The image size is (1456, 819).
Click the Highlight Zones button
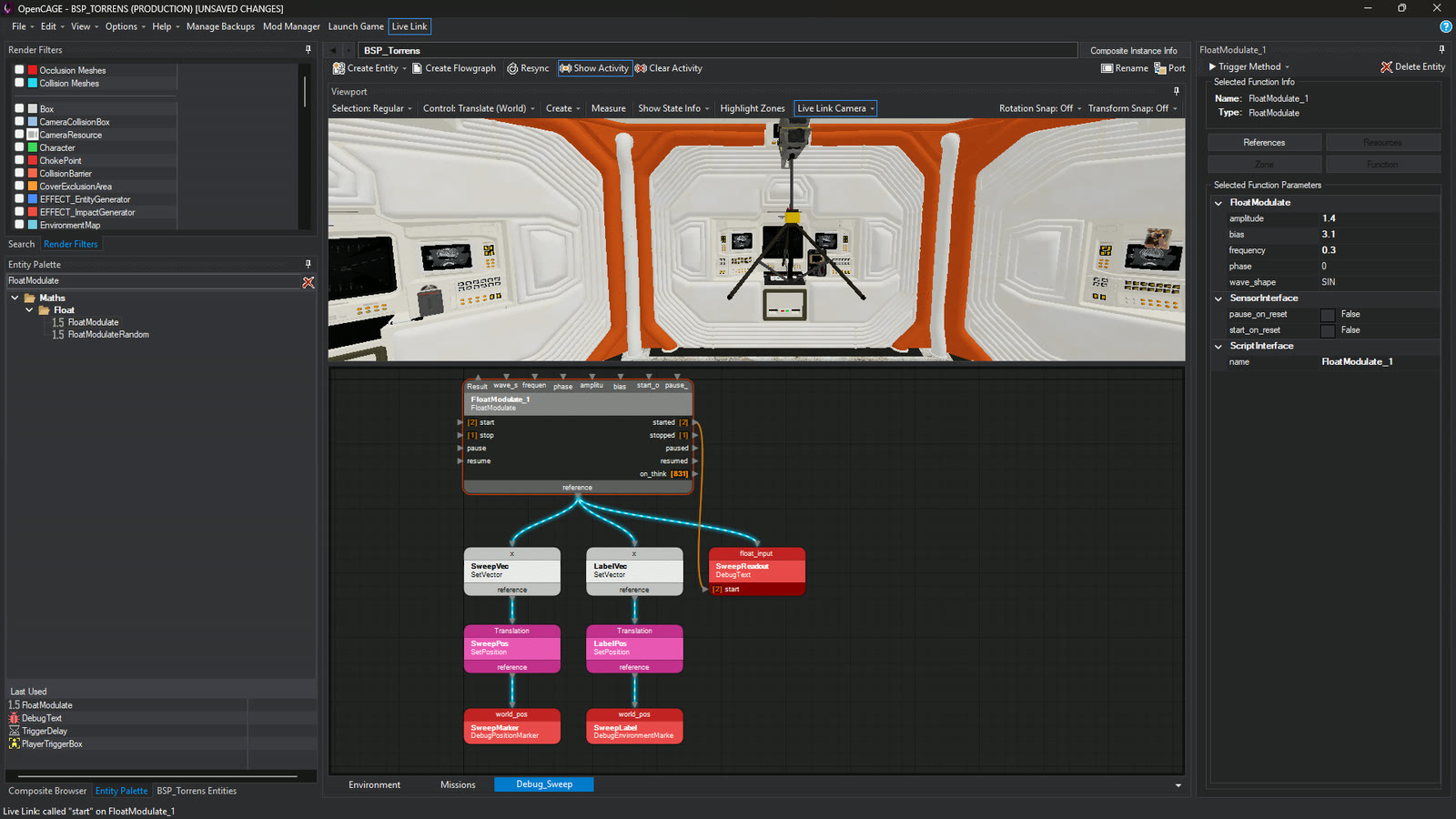click(752, 108)
